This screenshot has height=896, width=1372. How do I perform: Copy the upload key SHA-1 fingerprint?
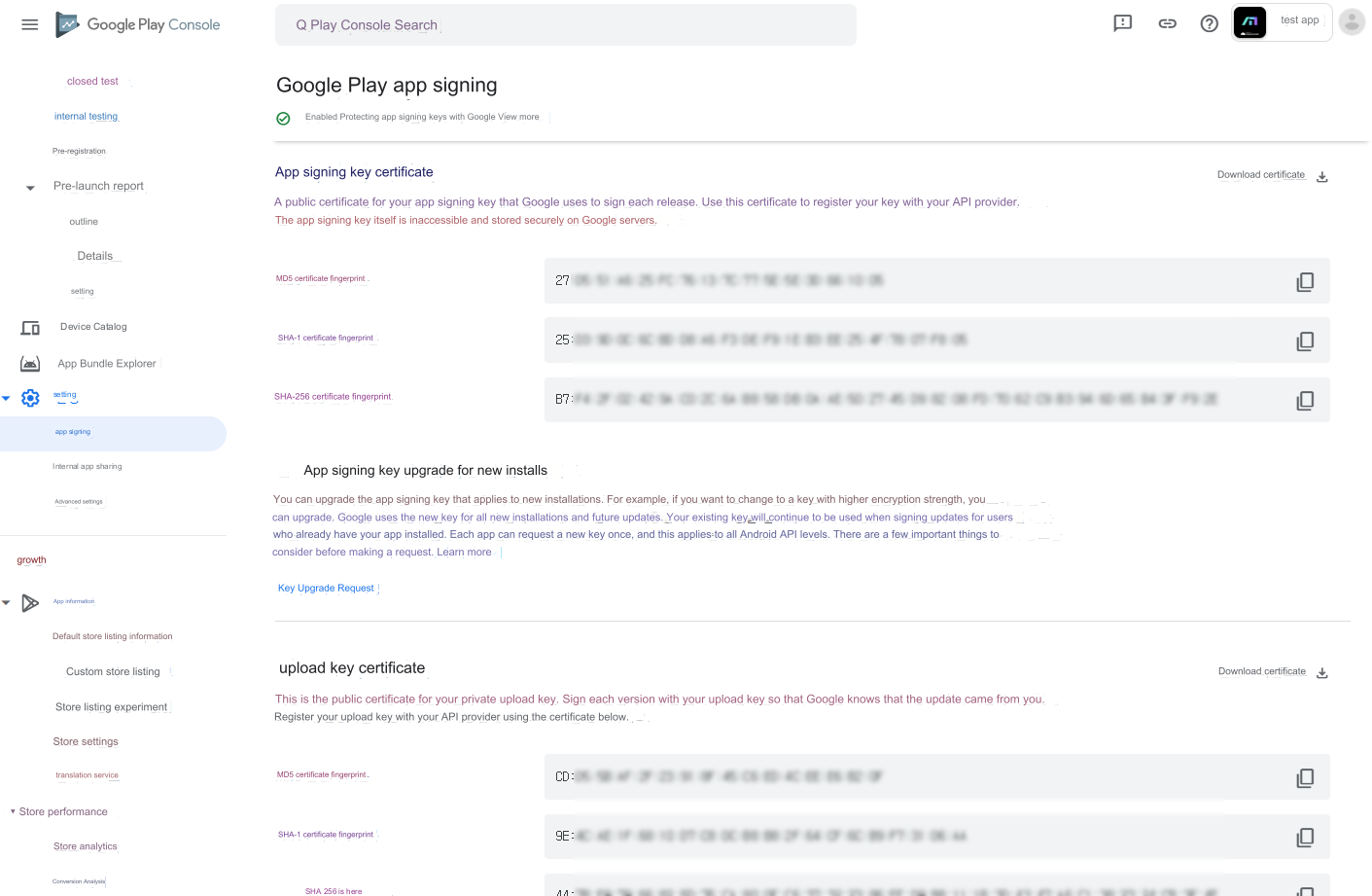point(1305,838)
